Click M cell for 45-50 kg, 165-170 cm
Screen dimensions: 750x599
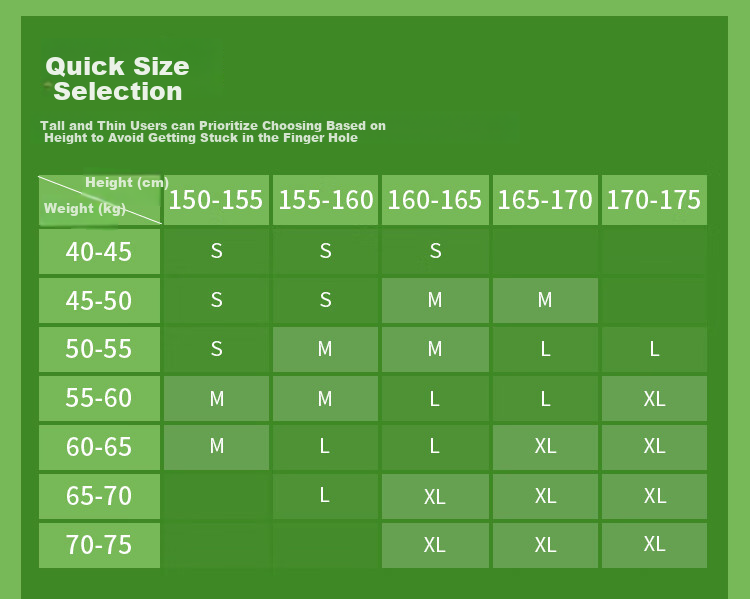coord(545,300)
